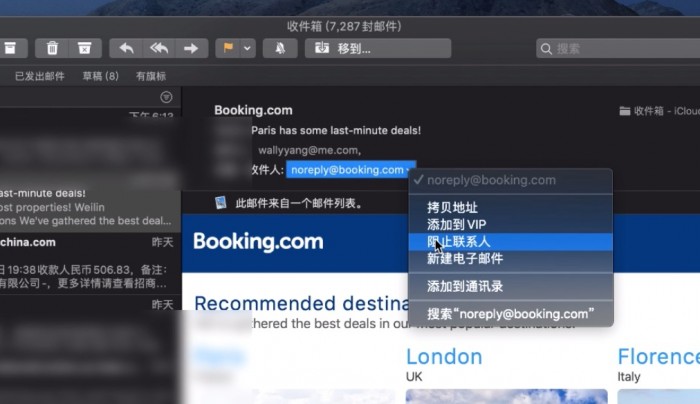Screen dimensions: 700x404
Task: Click Booking.com sender name in header
Action: point(253,110)
